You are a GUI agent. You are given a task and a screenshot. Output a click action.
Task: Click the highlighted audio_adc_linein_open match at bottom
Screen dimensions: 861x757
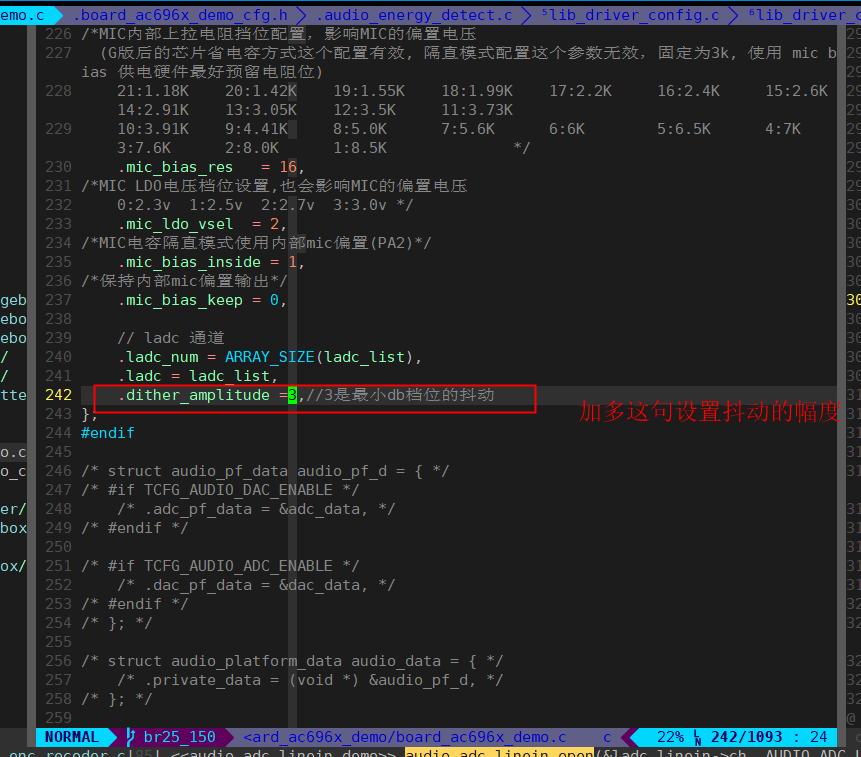(x=499, y=753)
